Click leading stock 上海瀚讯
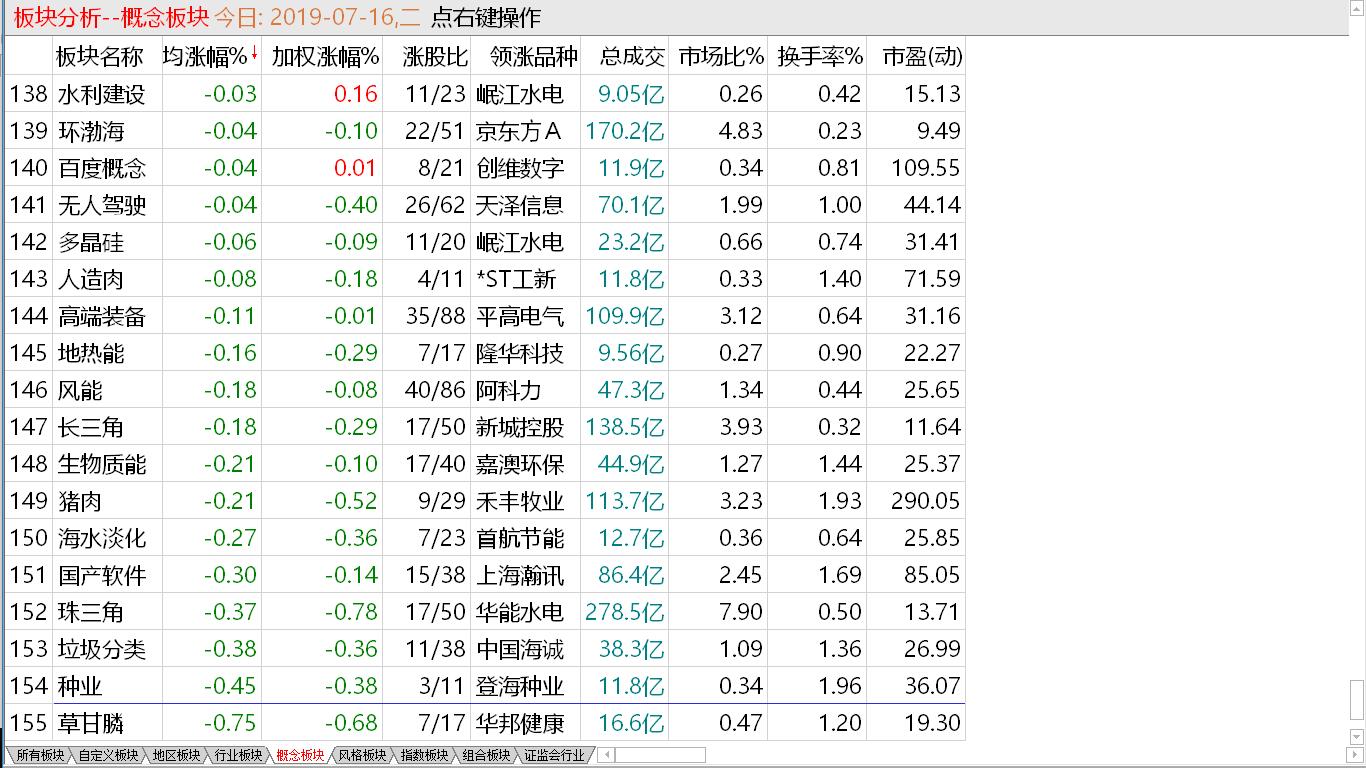Viewport: 1366px width, 768px height. tap(520, 575)
